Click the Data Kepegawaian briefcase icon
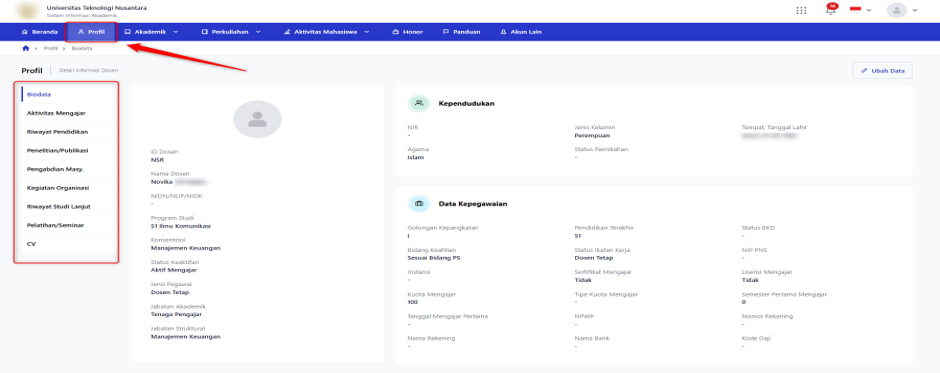This screenshot has height=373, width=940. click(419, 204)
